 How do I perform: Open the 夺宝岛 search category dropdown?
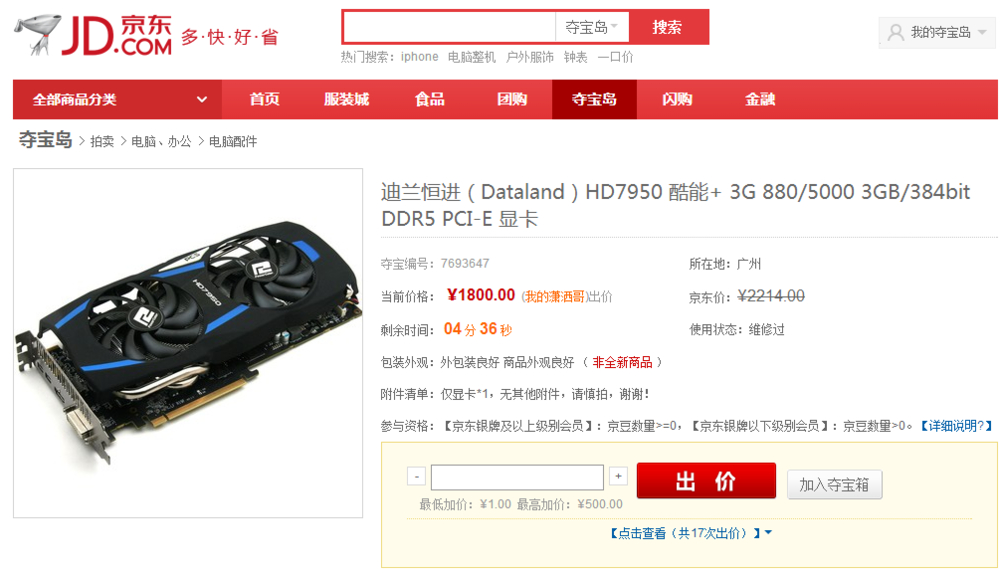pos(591,27)
